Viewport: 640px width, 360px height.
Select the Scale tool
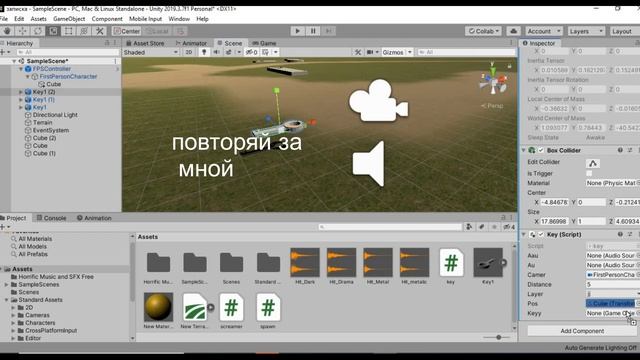[53, 31]
